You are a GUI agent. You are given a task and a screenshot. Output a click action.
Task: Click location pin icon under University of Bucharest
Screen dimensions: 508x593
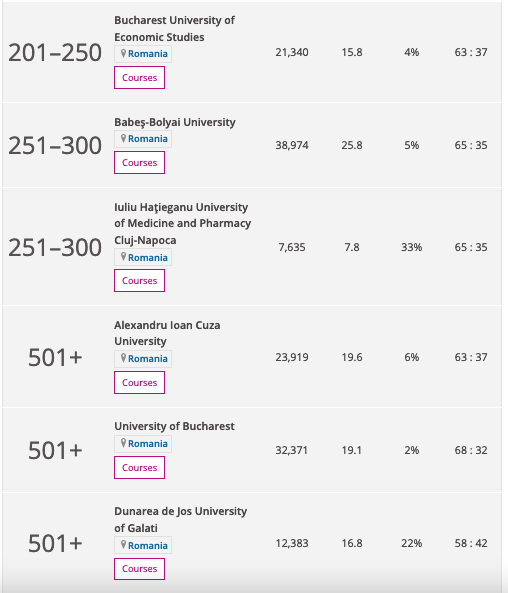pyautogui.click(x=123, y=443)
